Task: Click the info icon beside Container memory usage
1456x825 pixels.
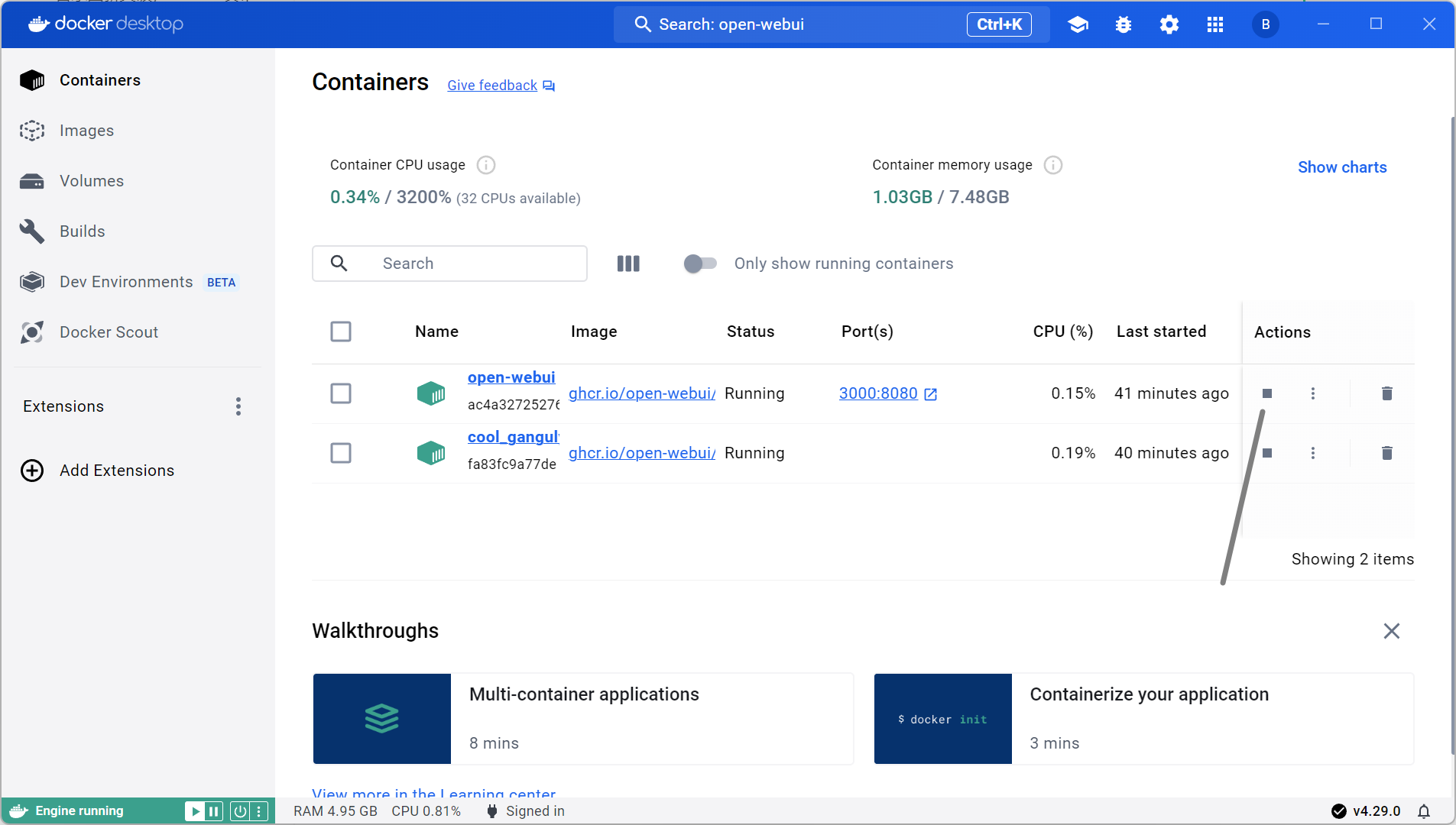Action: (x=1053, y=165)
